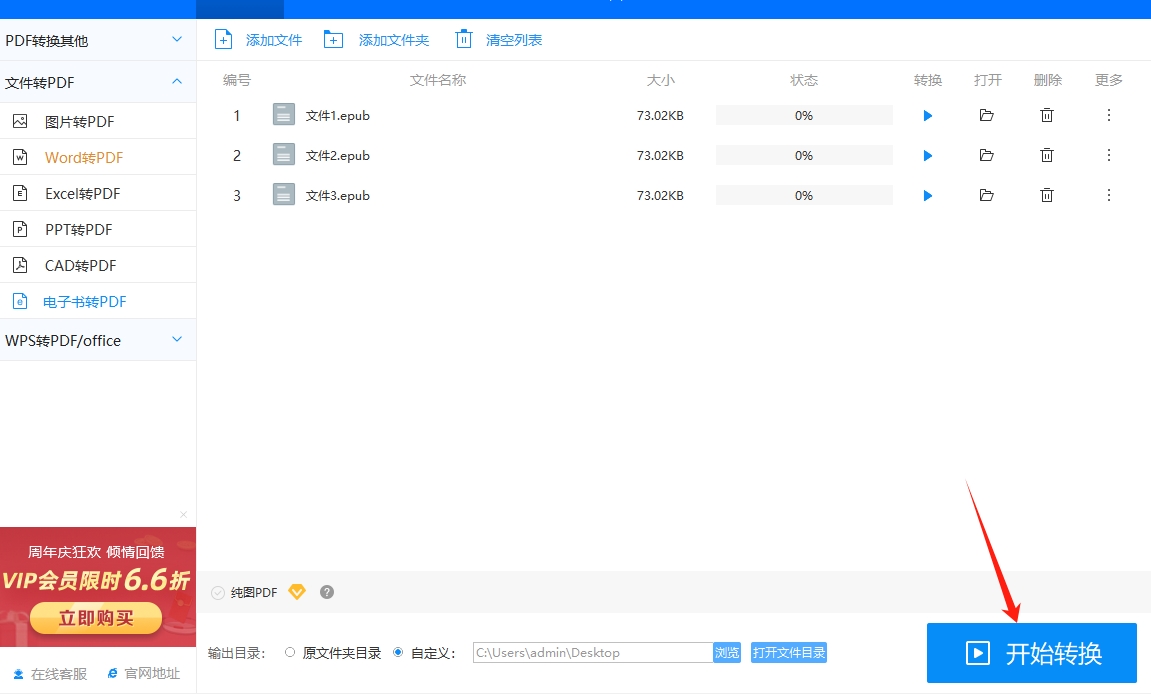Open more options for 文件3.epub
Image resolution: width=1151 pixels, height=694 pixels.
click(1108, 195)
